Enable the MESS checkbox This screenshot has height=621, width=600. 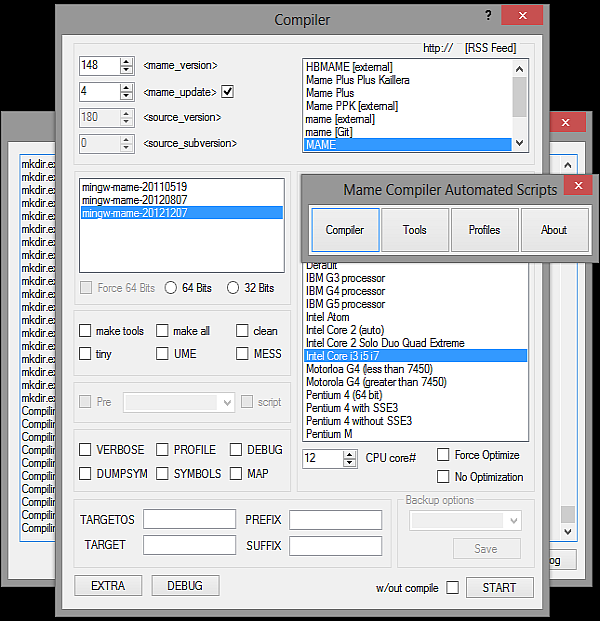[242, 353]
